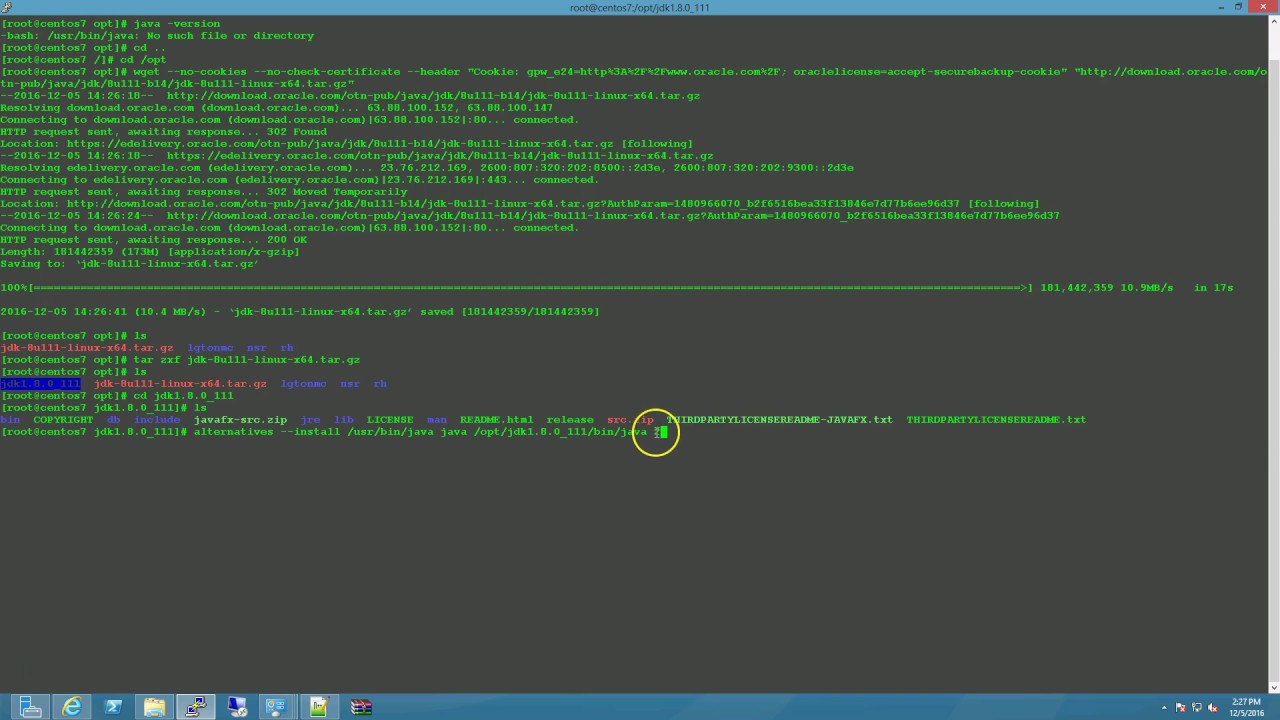The width and height of the screenshot is (1280, 720).
Task: Click the 'alternatives --install' command text
Action: [x=420, y=432]
